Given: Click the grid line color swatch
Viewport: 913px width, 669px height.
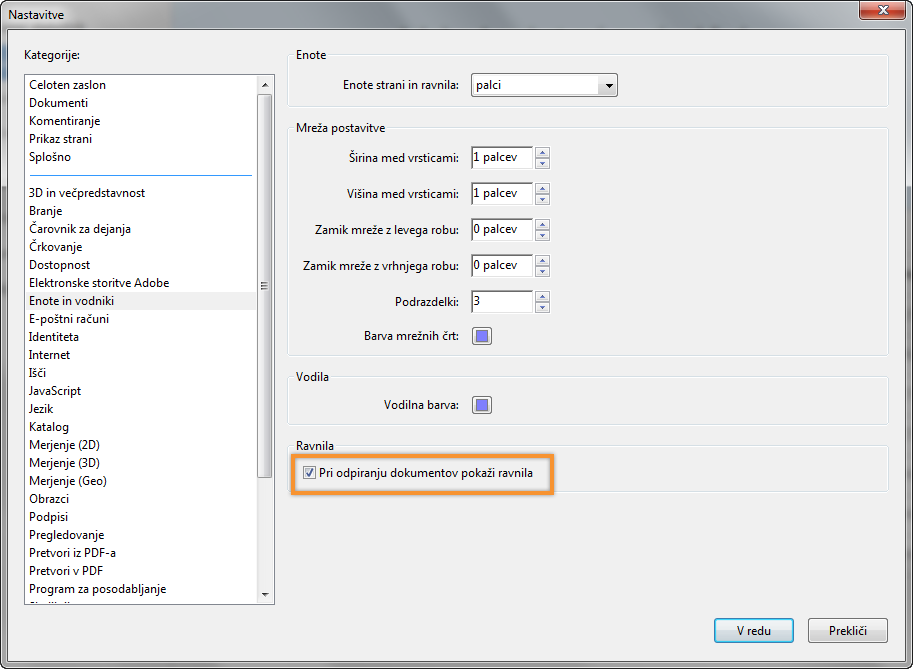Looking at the screenshot, I should click(x=482, y=336).
